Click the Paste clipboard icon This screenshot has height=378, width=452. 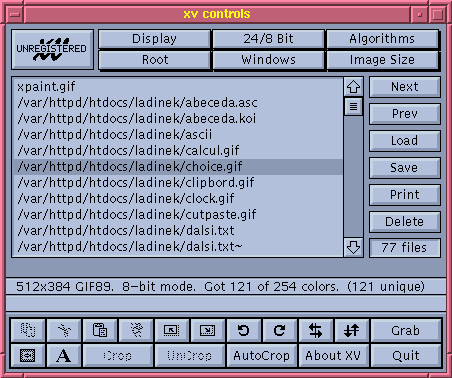tap(100, 330)
